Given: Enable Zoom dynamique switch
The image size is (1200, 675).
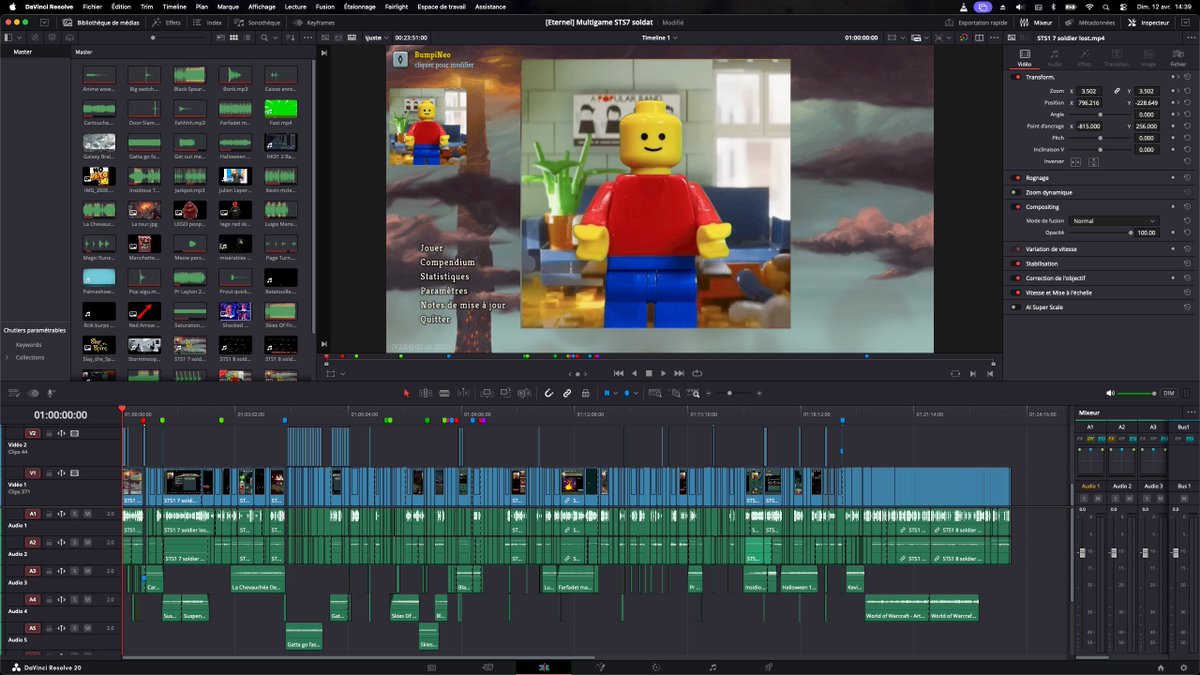Looking at the screenshot, I should (1018, 192).
